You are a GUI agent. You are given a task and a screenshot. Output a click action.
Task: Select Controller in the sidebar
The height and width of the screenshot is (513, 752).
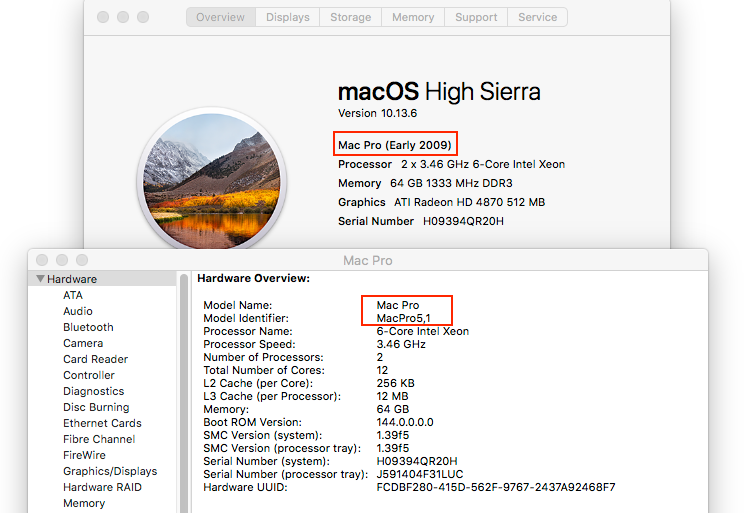(x=89, y=375)
